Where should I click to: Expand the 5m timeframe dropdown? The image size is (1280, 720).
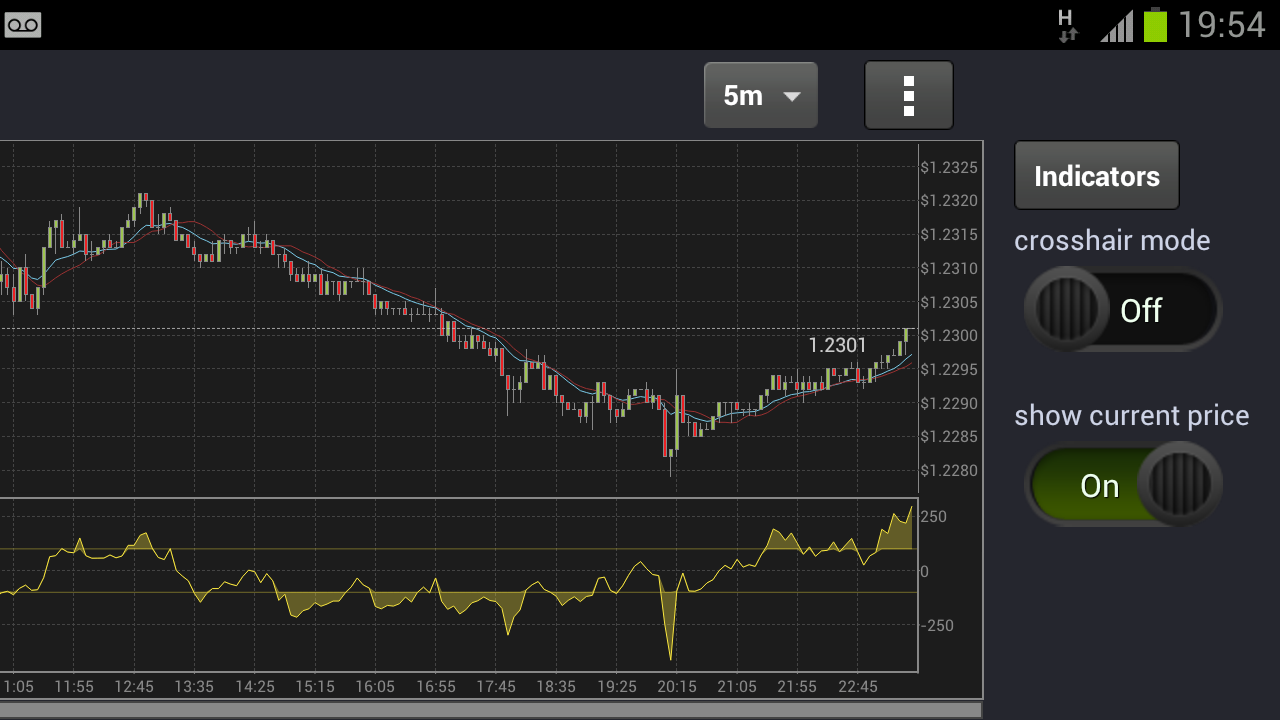(x=761, y=96)
